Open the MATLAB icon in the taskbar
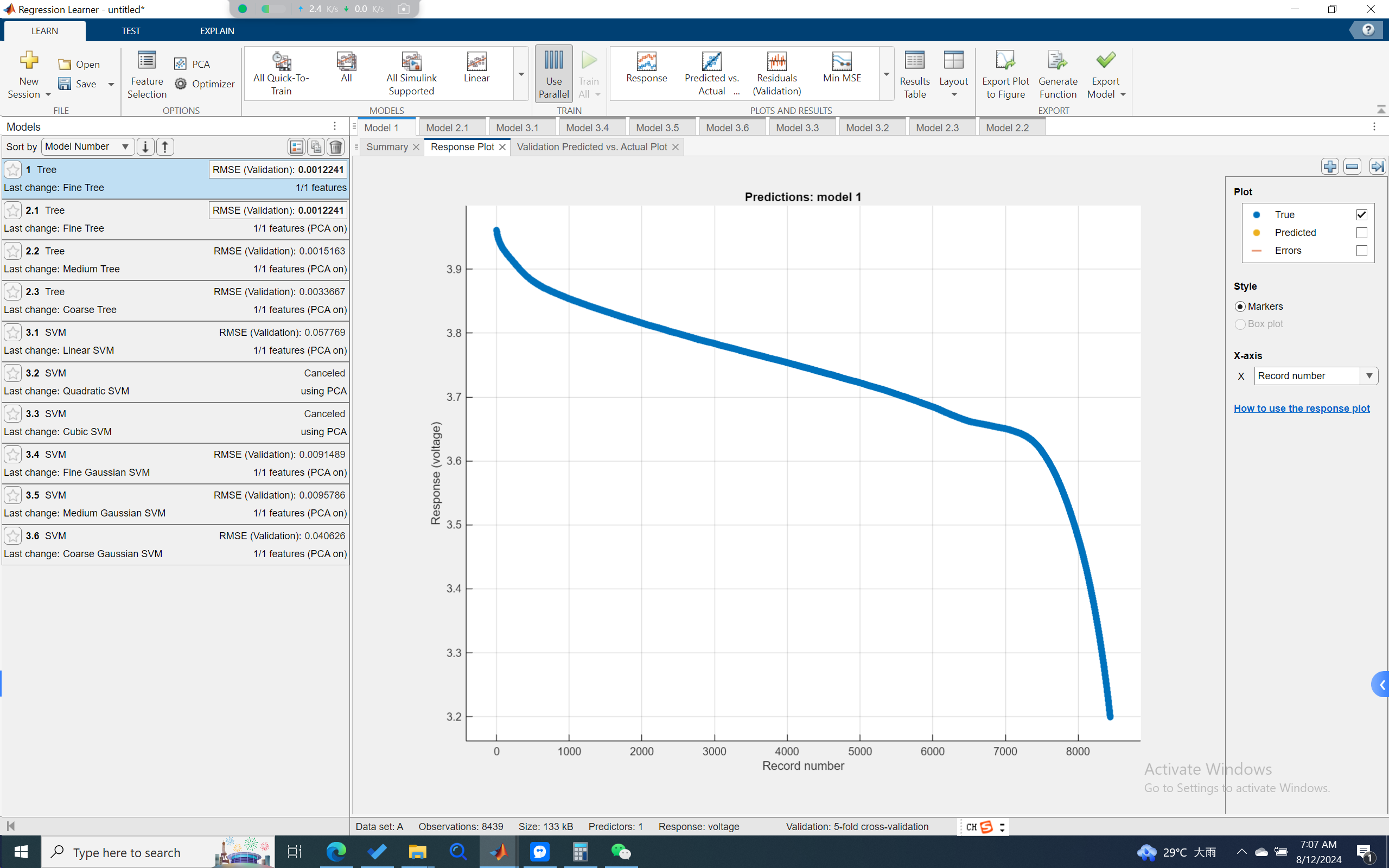 [x=498, y=852]
